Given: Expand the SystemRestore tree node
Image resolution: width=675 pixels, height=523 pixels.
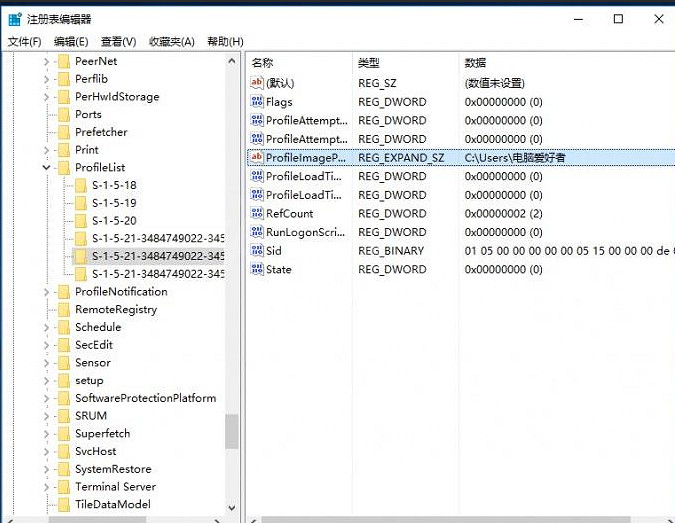Looking at the screenshot, I should (x=46, y=469).
